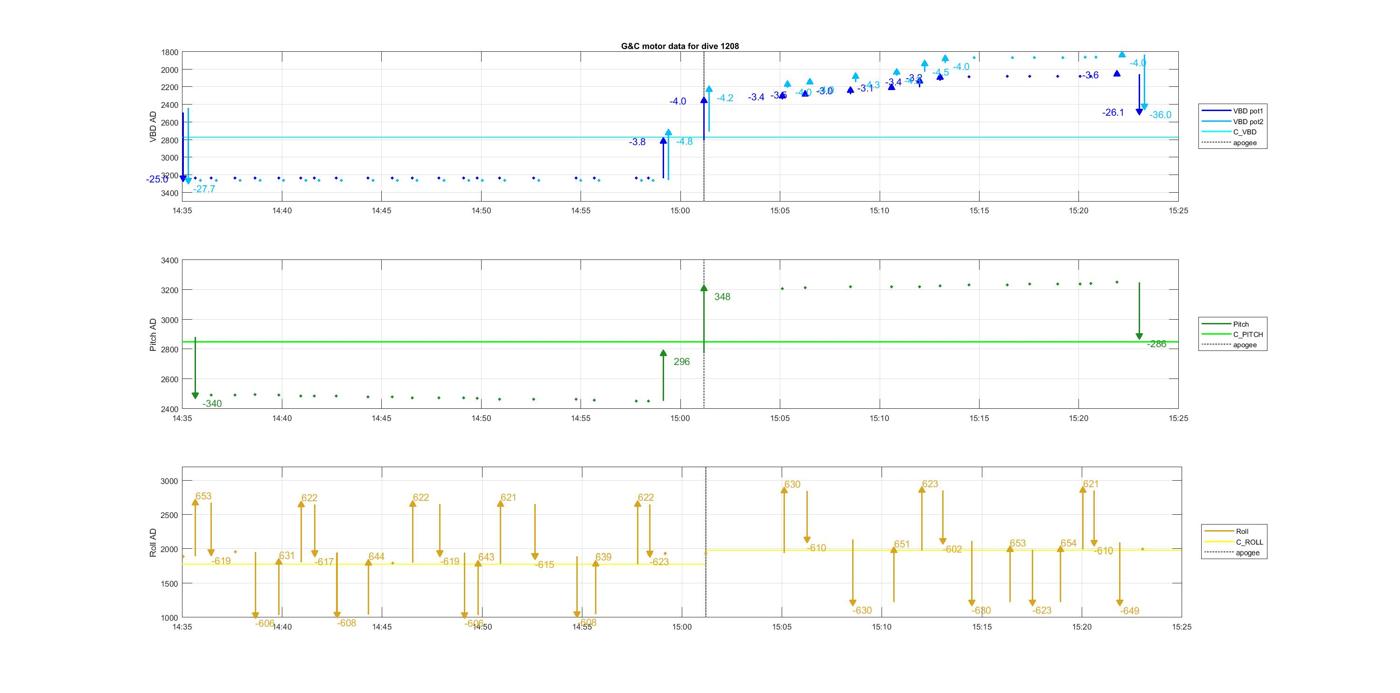Click the 'Roll AD' y-axis label
This screenshot has width=1400, height=693.
154,542
